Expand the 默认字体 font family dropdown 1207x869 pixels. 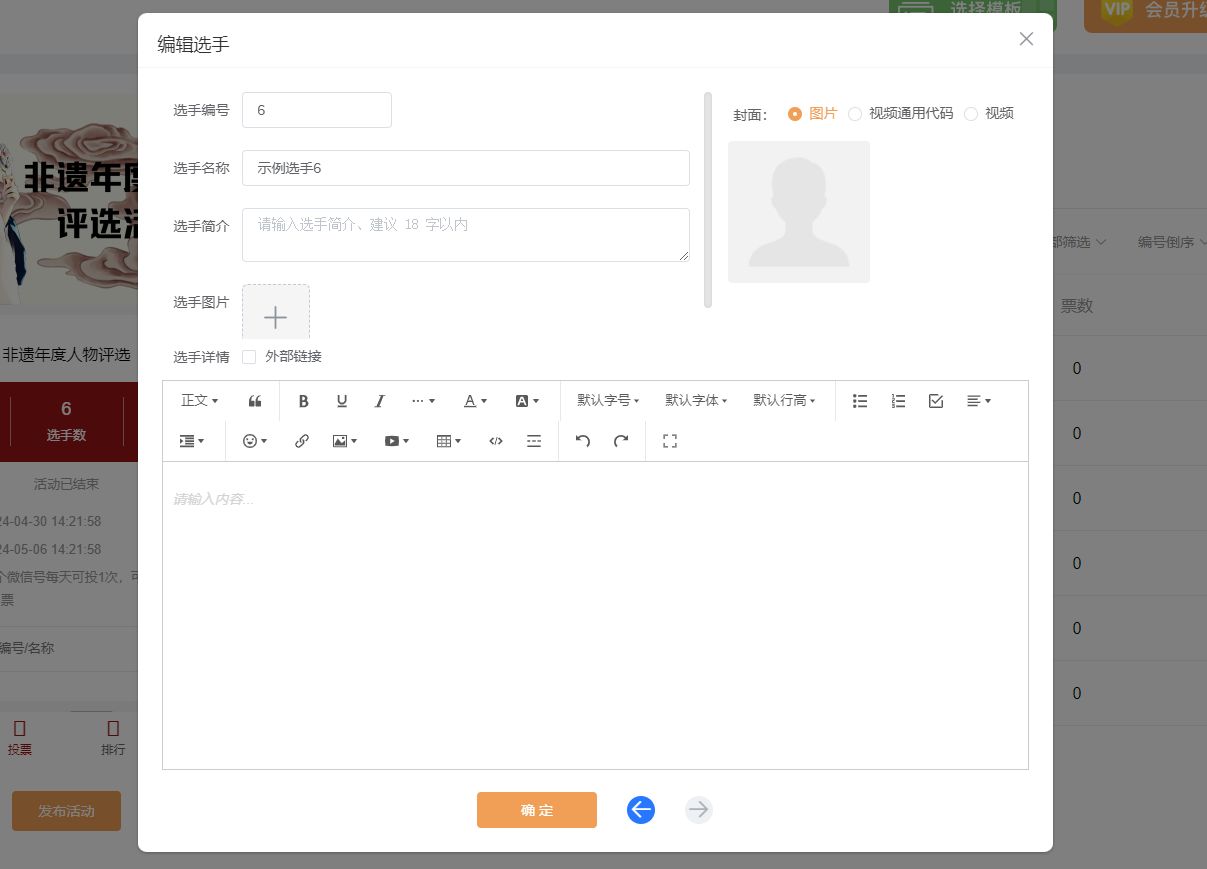(x=696, y=401)
